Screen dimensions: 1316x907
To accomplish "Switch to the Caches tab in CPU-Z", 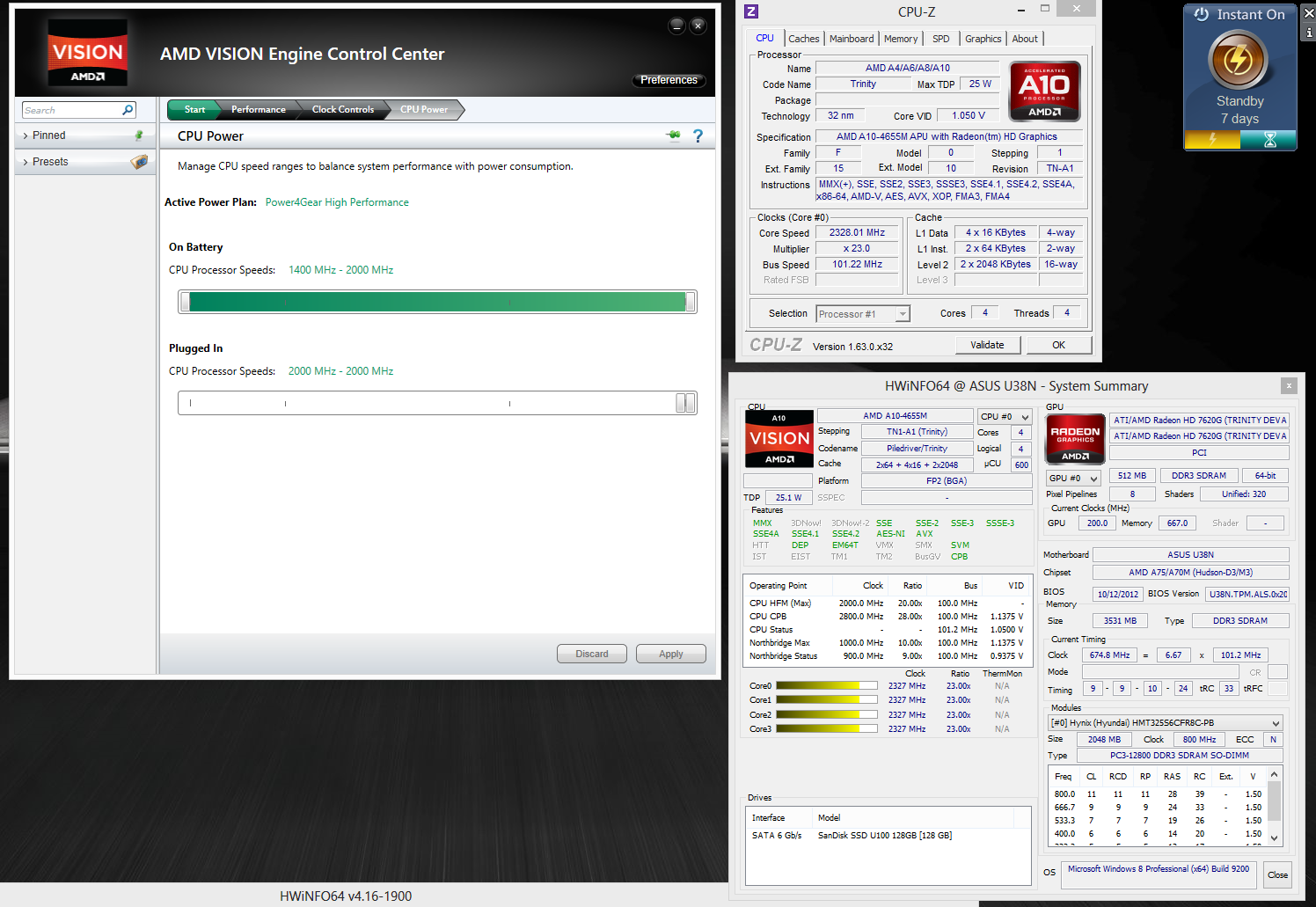I will pyautogui.click(x=803, y=39).
